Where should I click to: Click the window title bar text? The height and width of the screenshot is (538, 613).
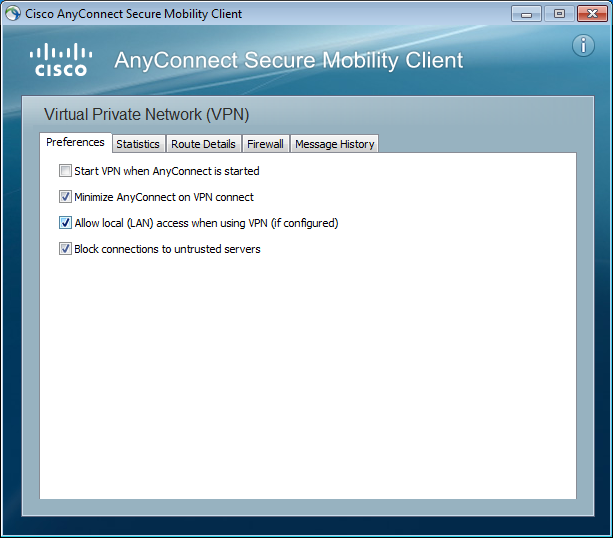point(133,14)
